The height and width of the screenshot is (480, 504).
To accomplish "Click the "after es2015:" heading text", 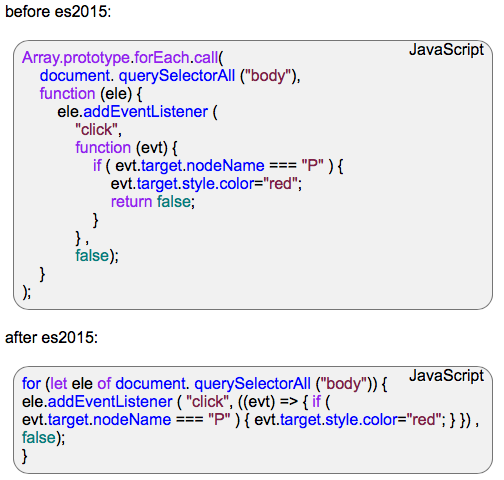I will coord(52,338).
